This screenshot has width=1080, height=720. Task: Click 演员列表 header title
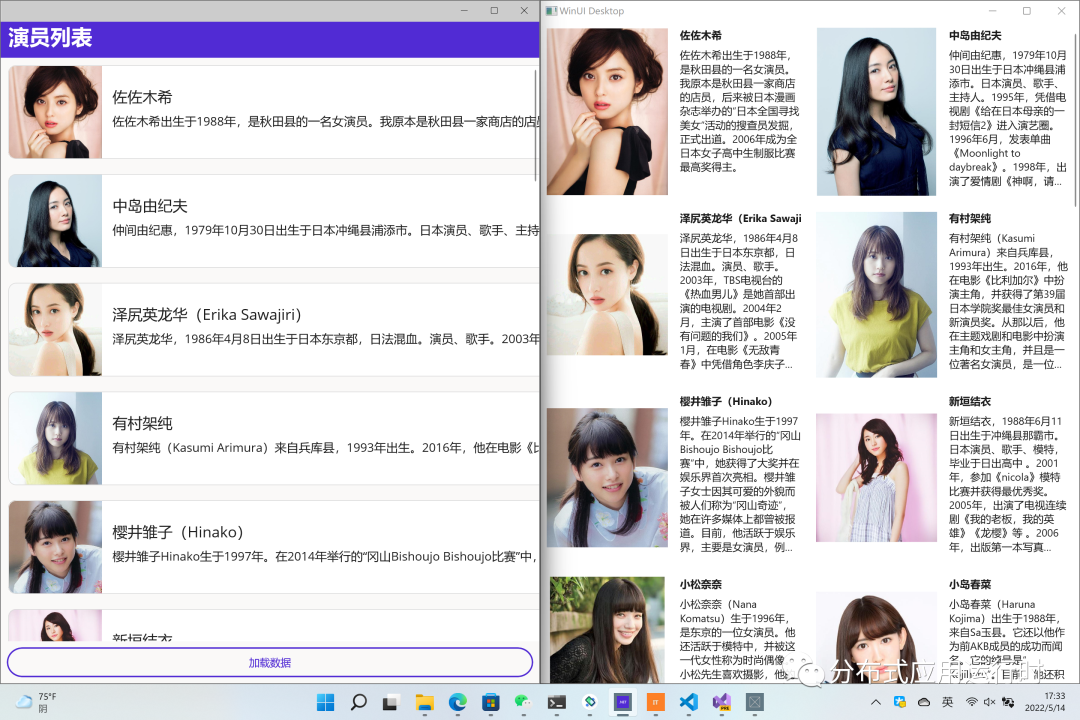point(50,38)
